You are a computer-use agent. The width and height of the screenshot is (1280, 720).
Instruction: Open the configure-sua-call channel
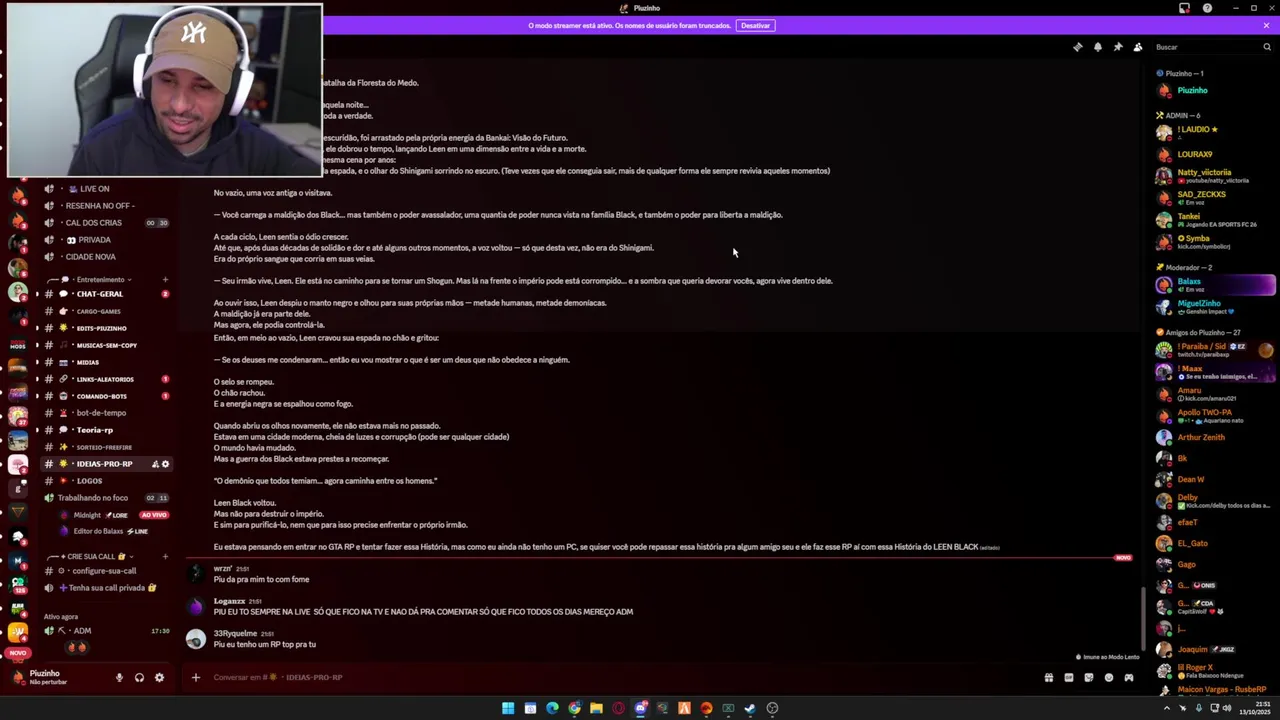pos(105,571)
